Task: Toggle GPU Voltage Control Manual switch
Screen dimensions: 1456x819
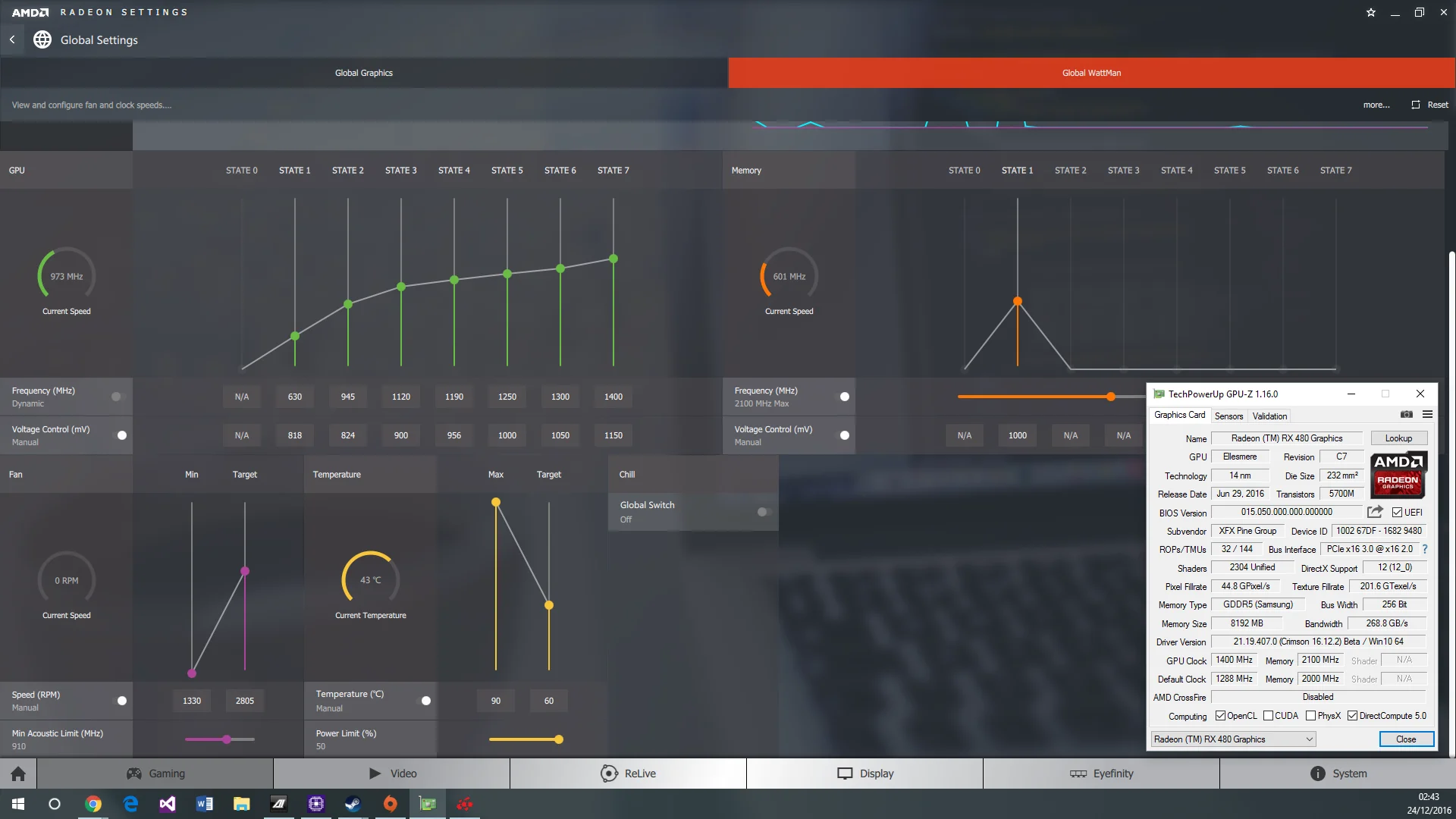Action: point(120,435)
